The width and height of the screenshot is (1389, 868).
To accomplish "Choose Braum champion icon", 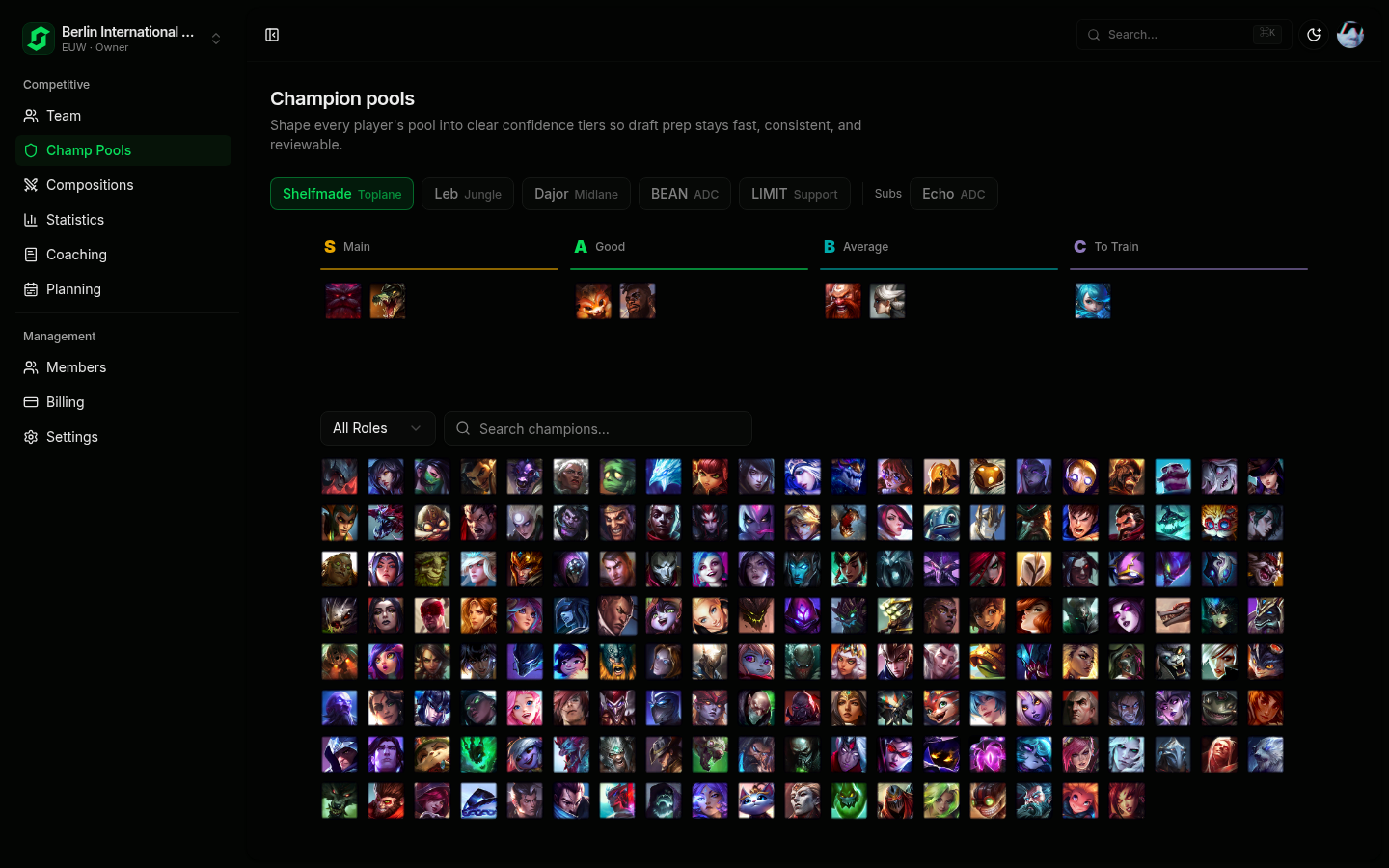I will [1173, 476].
